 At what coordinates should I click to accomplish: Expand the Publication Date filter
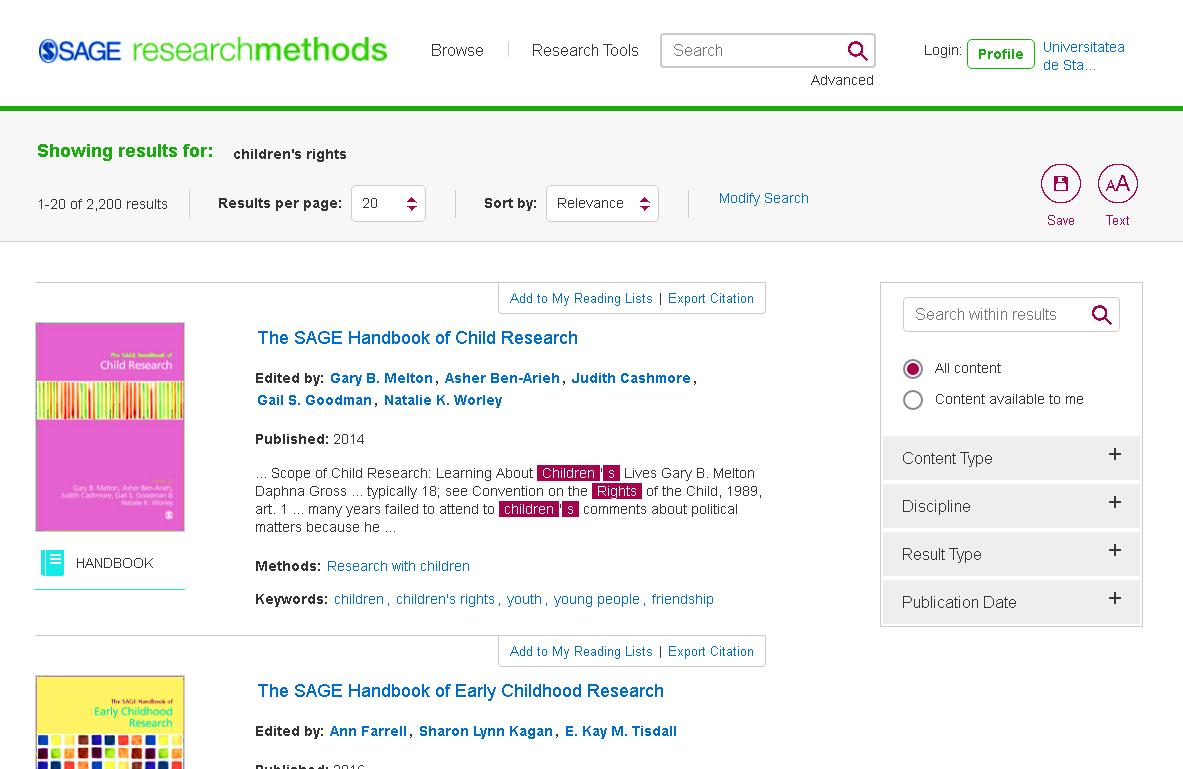coord(1011,602)
